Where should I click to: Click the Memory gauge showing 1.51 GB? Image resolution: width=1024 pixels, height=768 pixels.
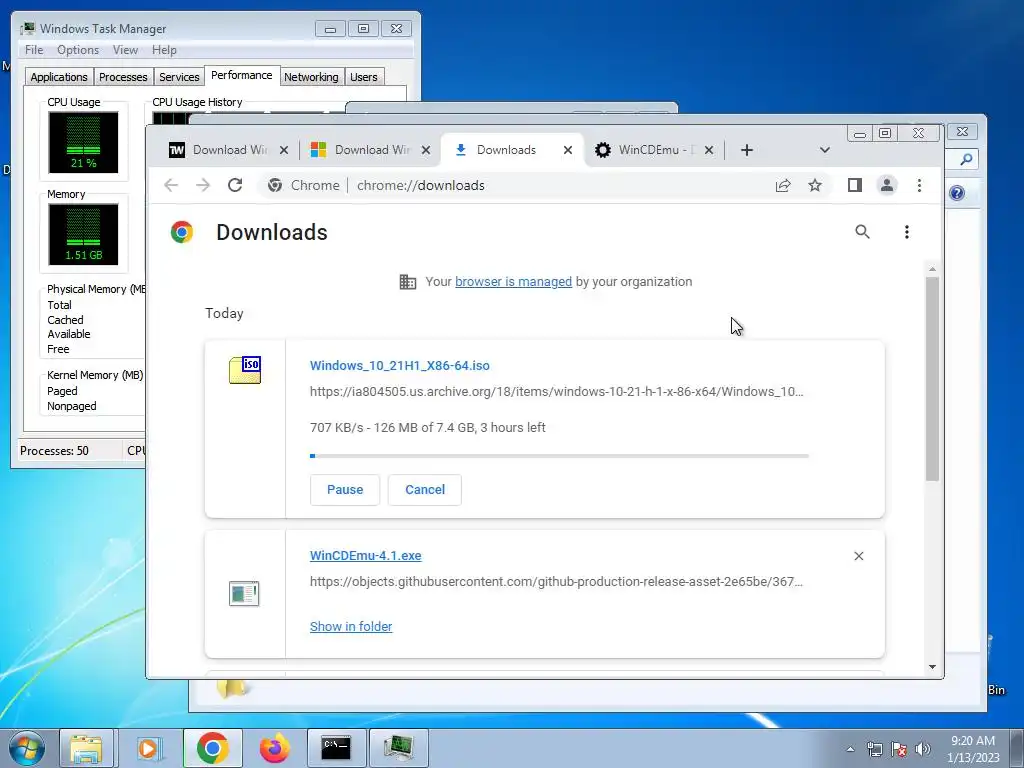83,234
